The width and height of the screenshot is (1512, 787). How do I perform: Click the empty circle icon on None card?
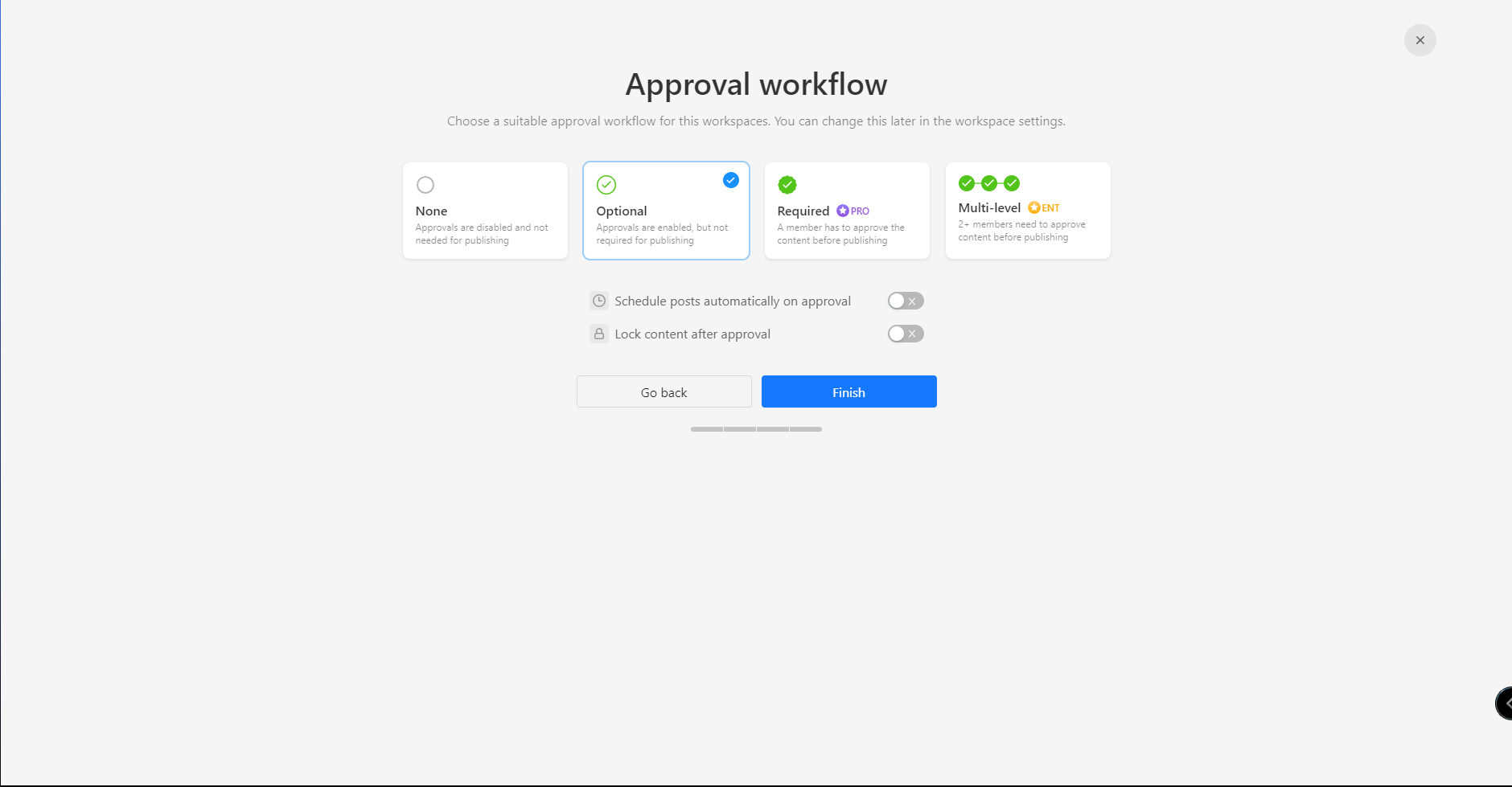425,185
